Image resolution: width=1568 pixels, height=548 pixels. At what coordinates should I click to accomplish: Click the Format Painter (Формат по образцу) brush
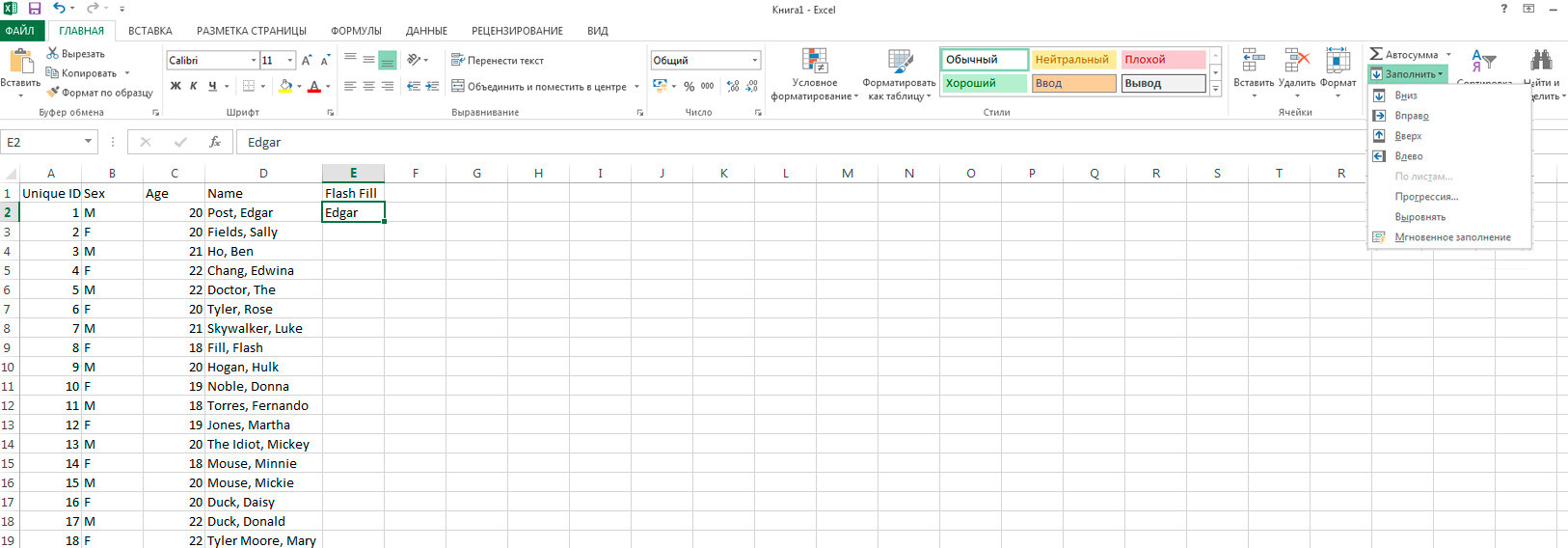[52, 93]
